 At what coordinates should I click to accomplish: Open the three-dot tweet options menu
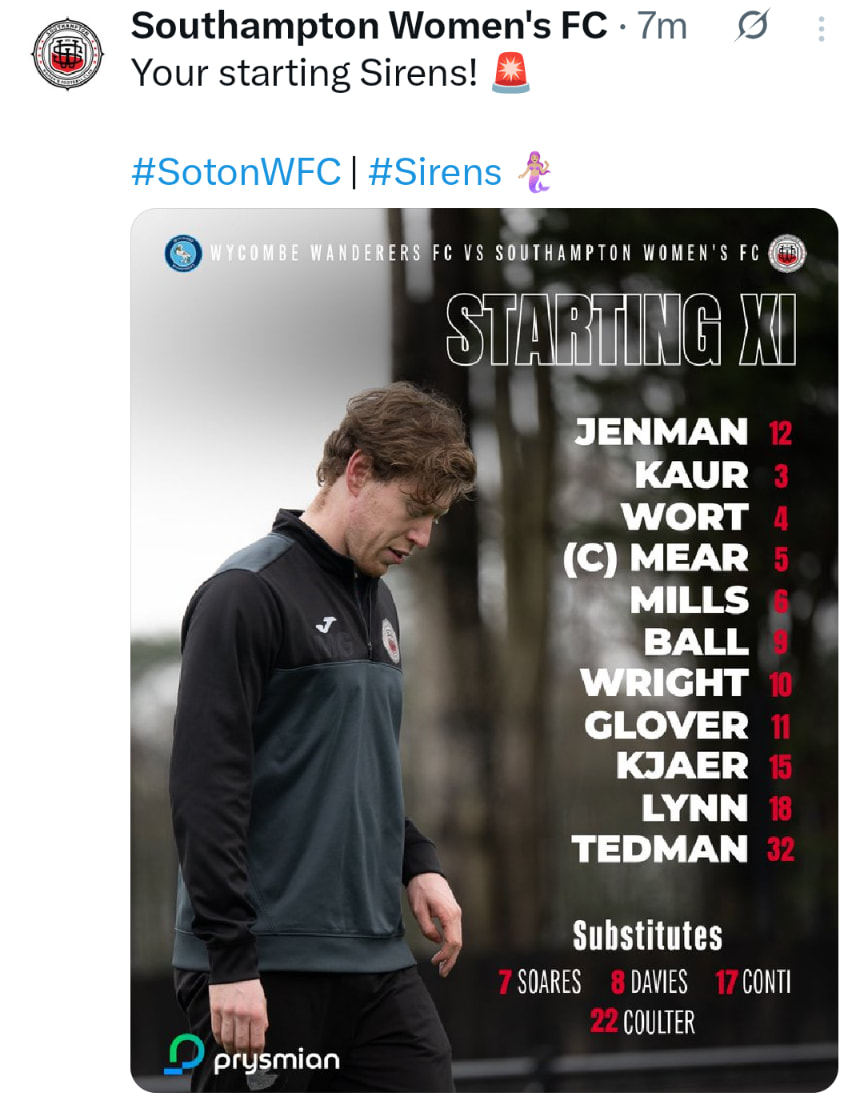(820, 29)
